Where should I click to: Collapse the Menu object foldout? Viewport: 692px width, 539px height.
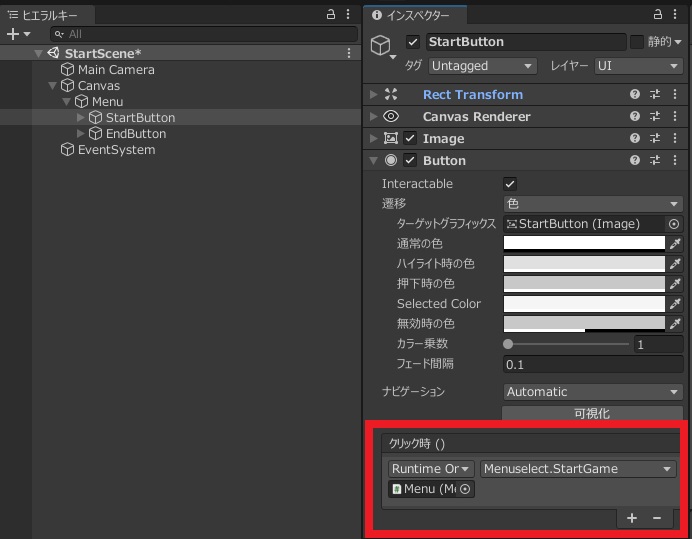[67, 102]
